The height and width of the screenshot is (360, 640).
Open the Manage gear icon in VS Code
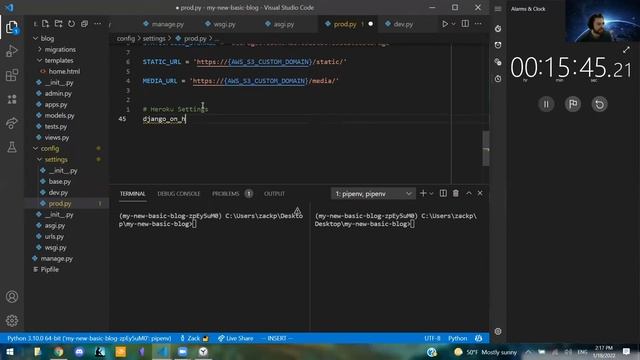[x=12, y=320]
